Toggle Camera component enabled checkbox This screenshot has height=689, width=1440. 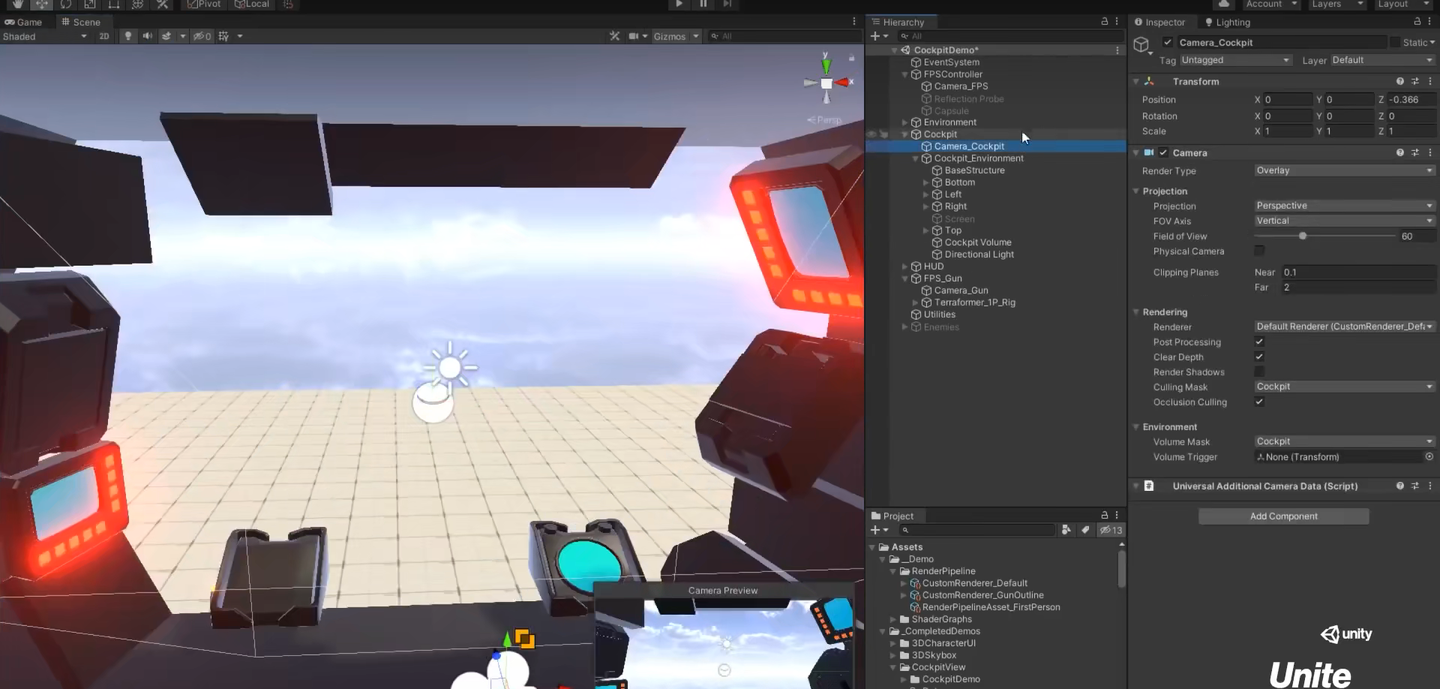[1163, 153]
